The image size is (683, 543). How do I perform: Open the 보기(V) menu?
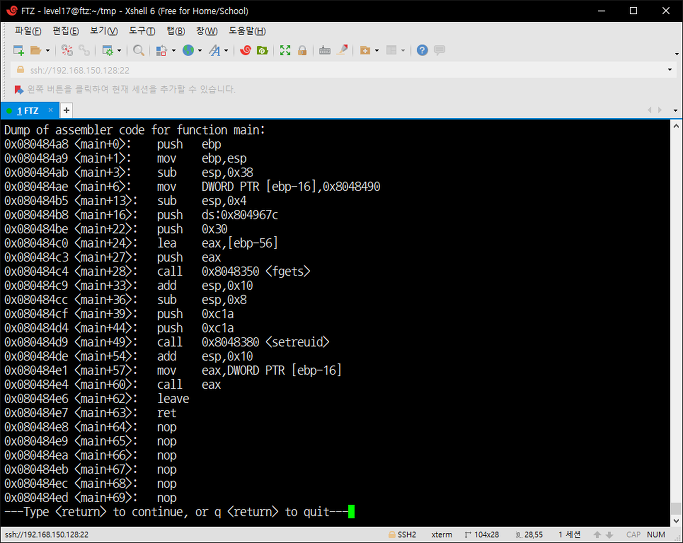(x=104, y=31)
